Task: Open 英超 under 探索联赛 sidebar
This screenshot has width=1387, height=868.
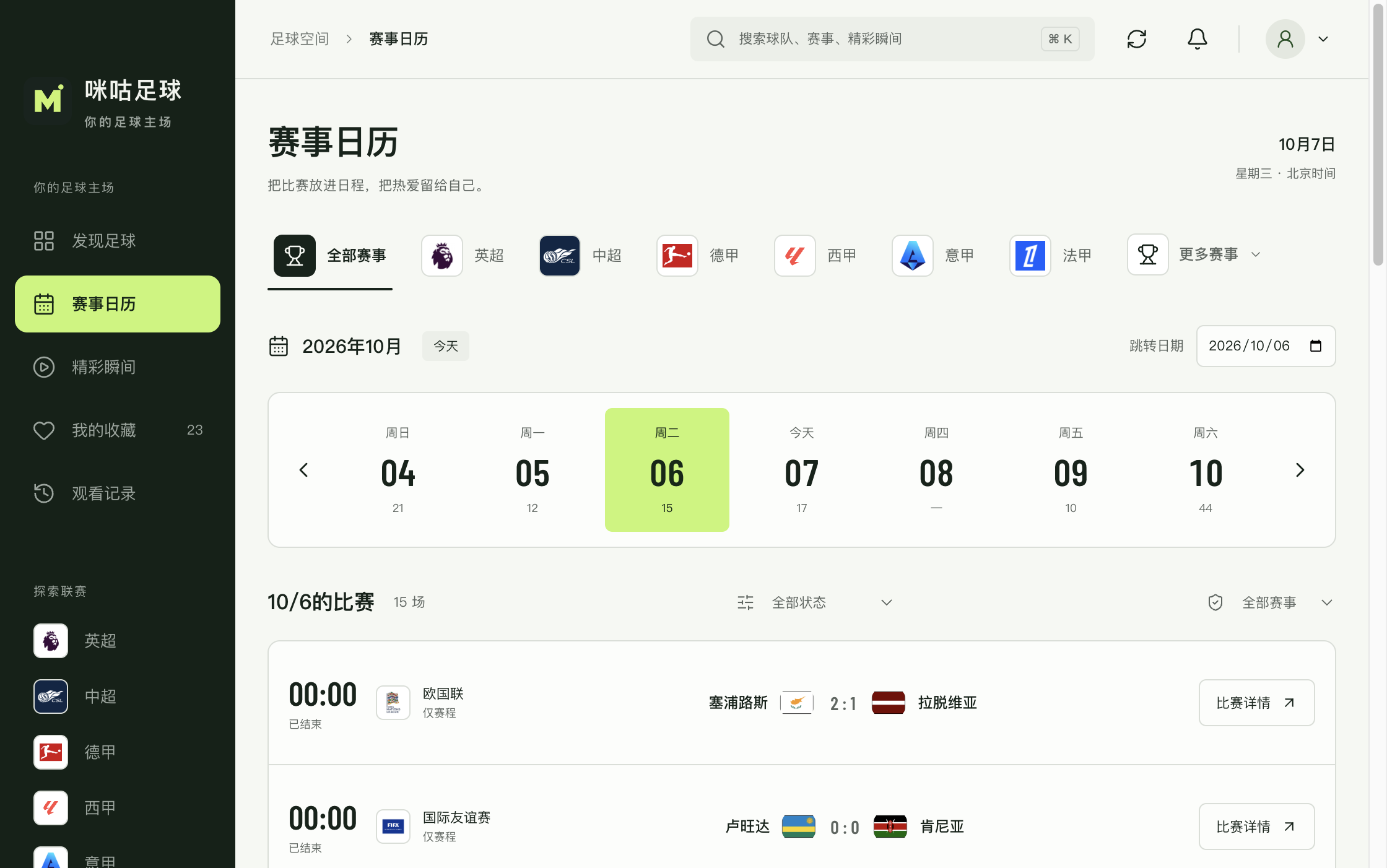Action: coord(118,641)
